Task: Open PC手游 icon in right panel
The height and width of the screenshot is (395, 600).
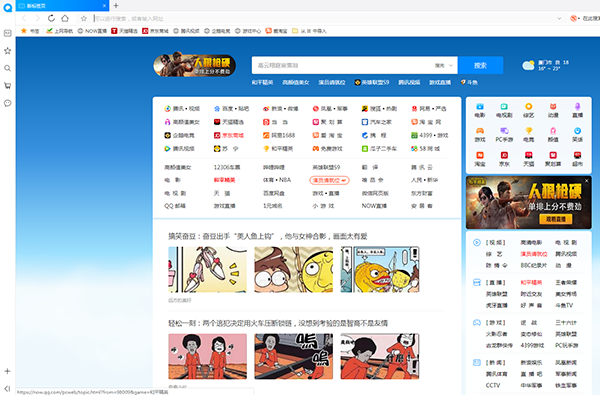Action: [504, 135]
